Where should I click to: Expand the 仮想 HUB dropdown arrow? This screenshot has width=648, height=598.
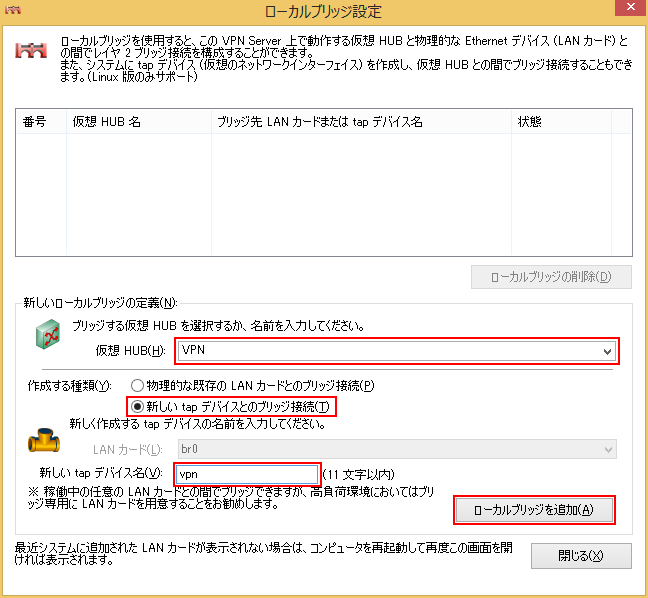607,351
